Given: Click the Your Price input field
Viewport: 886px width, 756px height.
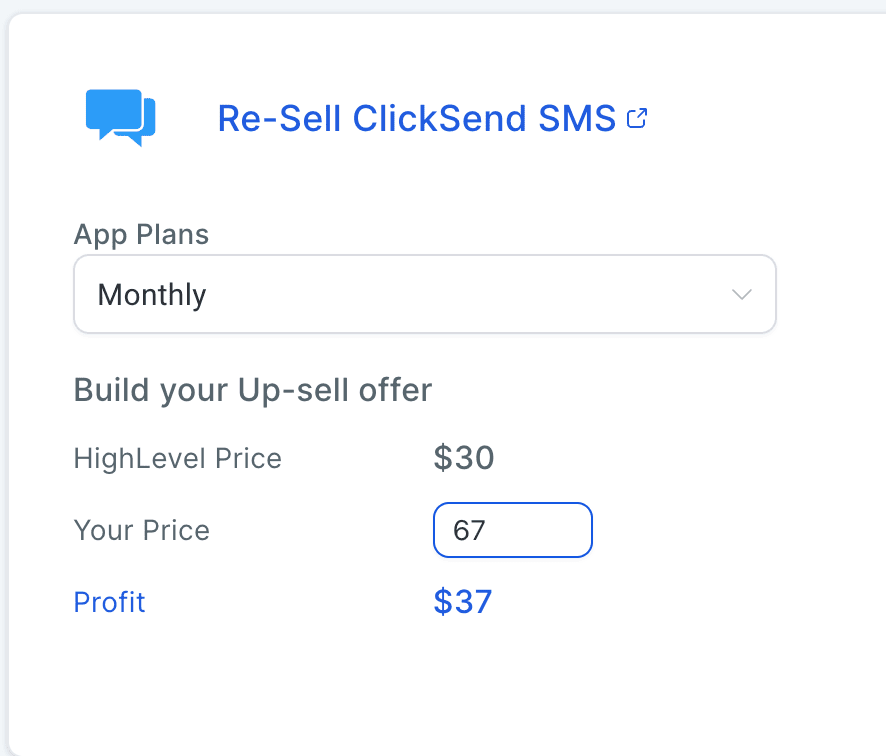Looking at the screenshot, I should pyautogui.click(x=512, y=530).
